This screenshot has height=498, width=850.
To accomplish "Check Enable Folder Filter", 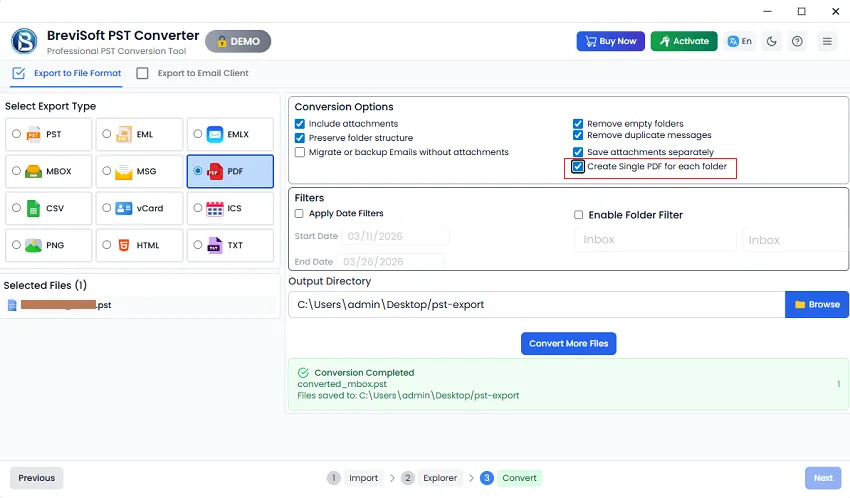I will coord(578,215).
